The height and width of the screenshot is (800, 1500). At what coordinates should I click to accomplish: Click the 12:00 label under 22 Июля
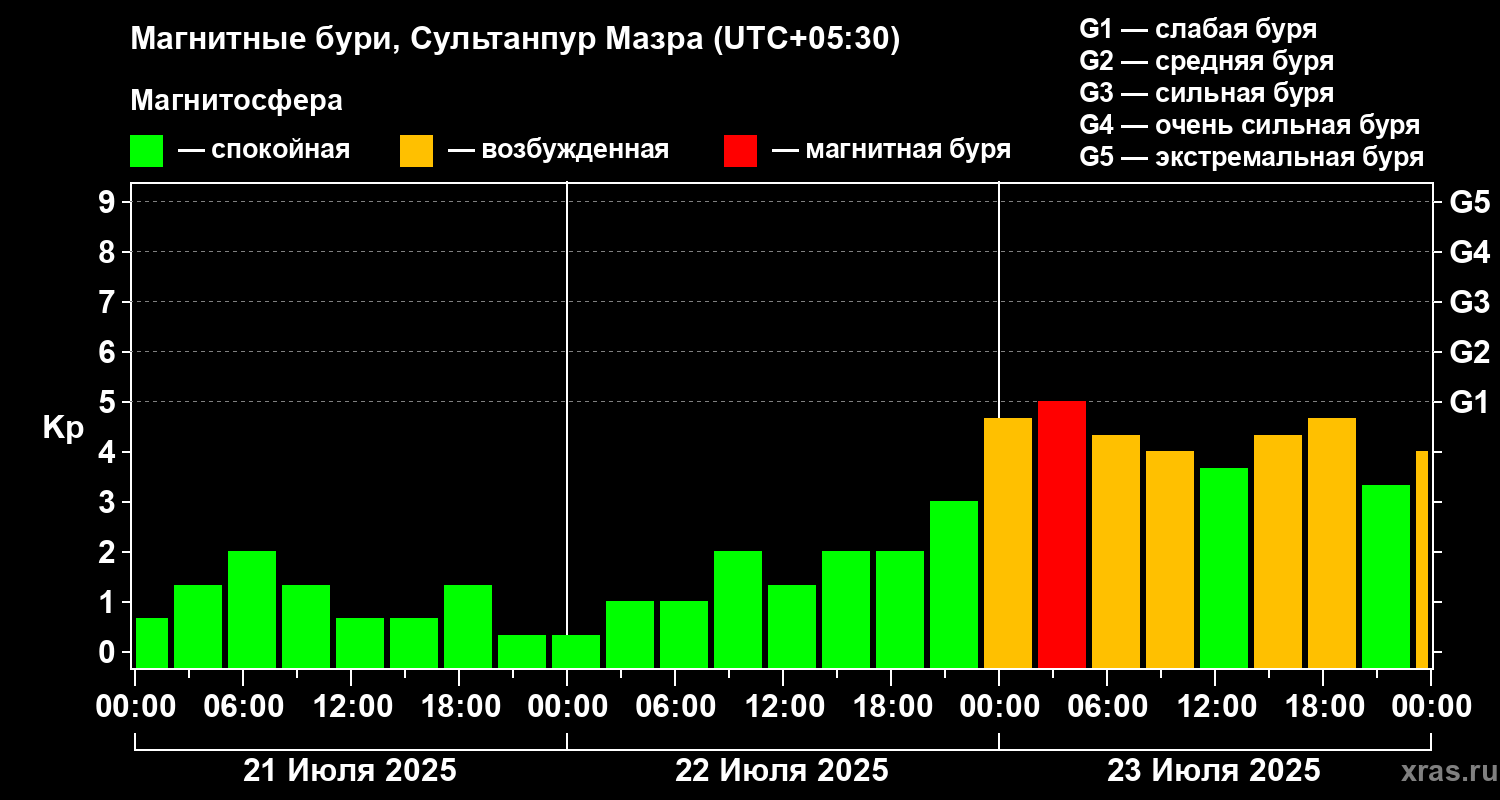[x=783, y=707]
